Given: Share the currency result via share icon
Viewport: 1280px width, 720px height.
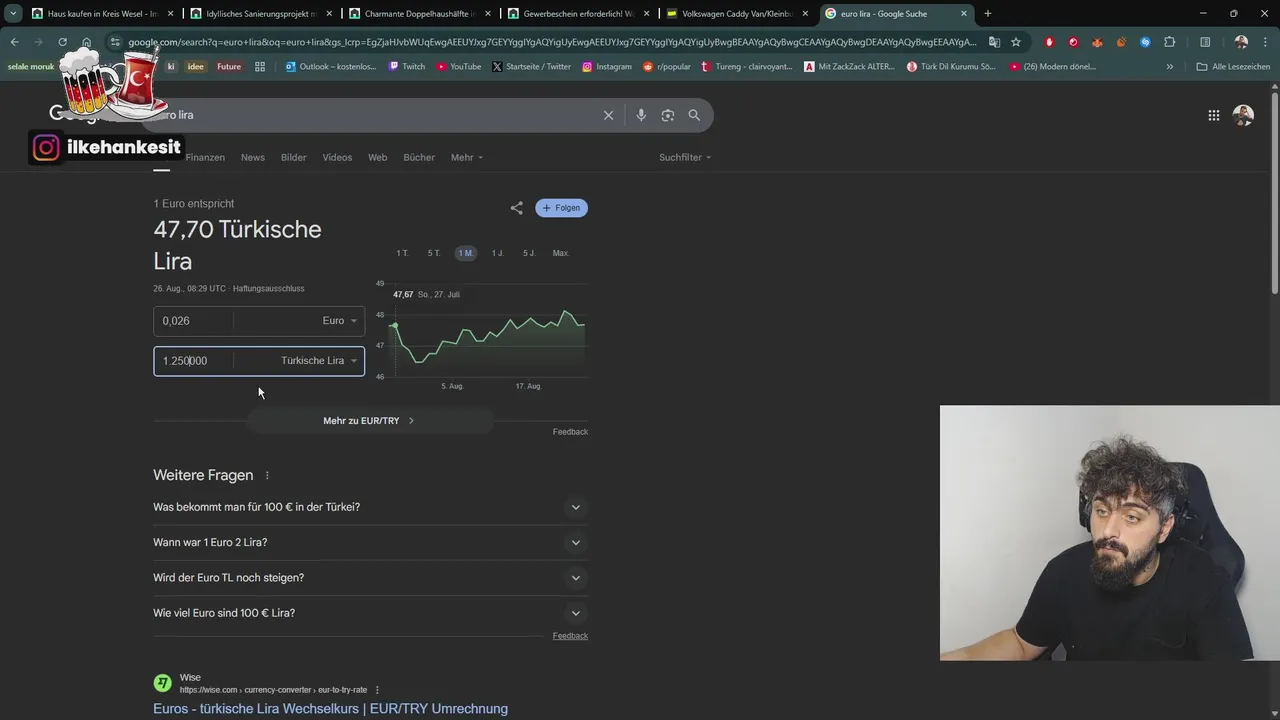Looking at the screenshot, I should pos(516,208).
